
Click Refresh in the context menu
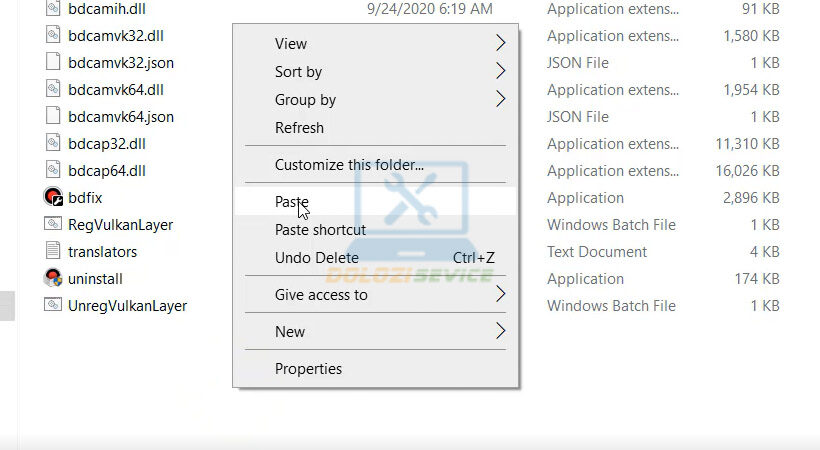tap(299, 128)
